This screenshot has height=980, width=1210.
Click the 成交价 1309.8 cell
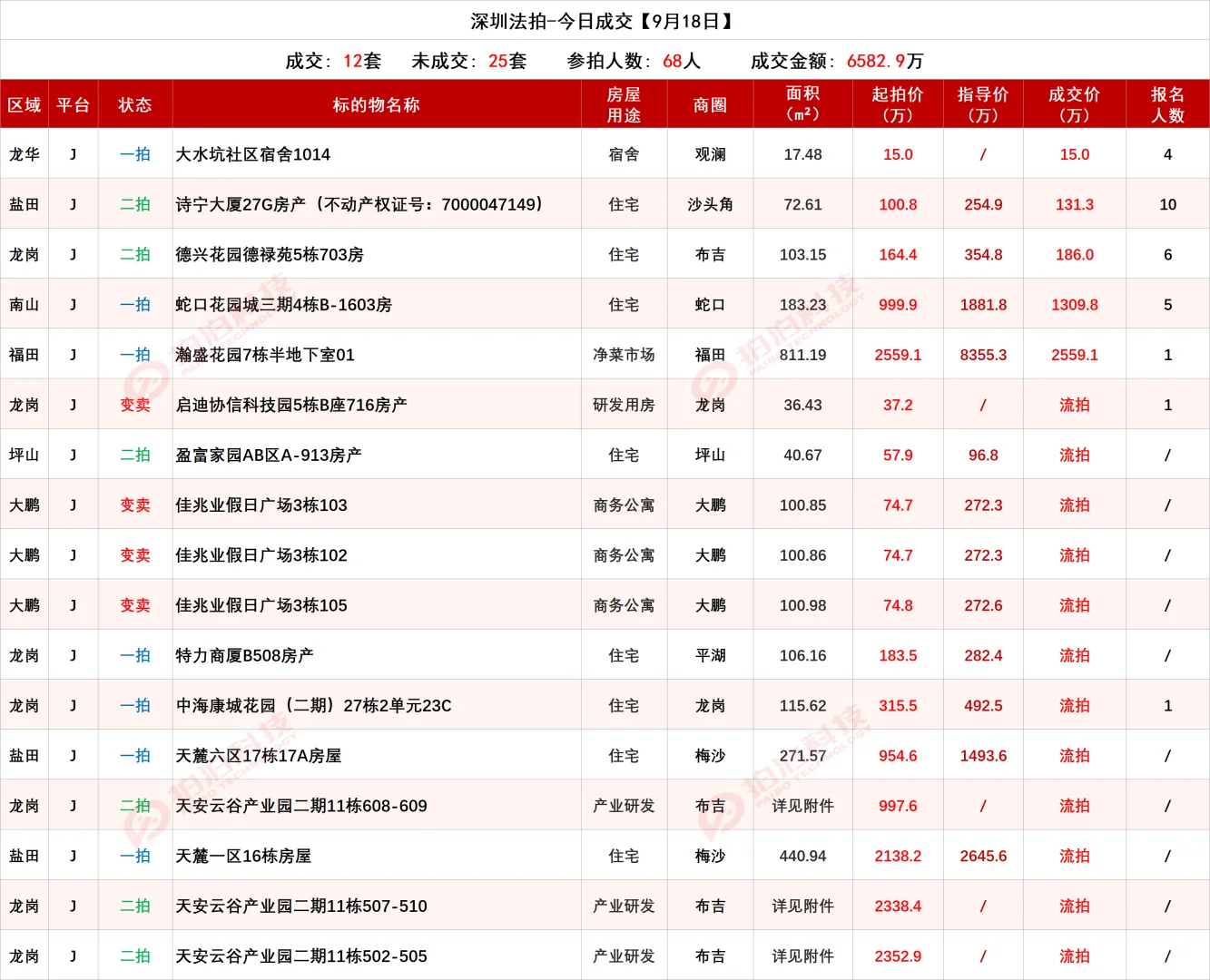tap(1075, 305)
